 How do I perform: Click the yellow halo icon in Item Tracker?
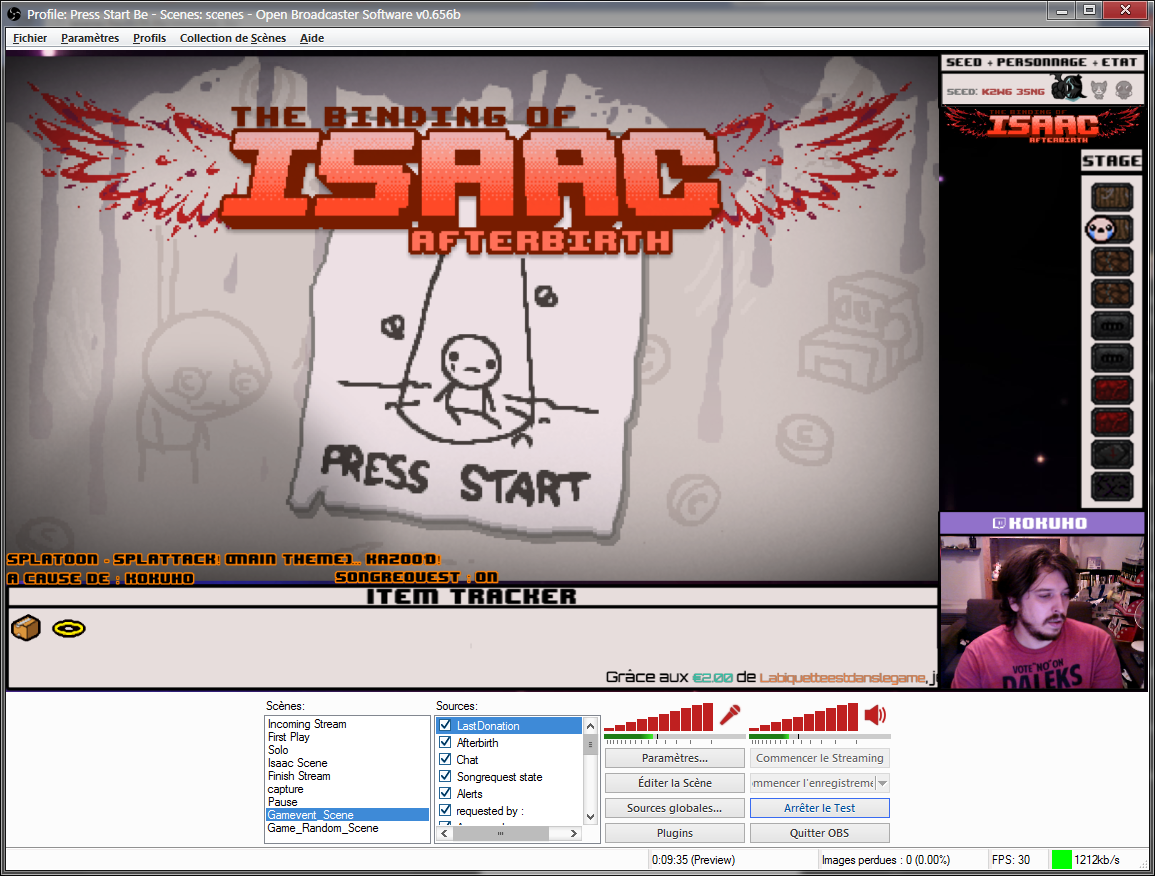pos(69,628)
